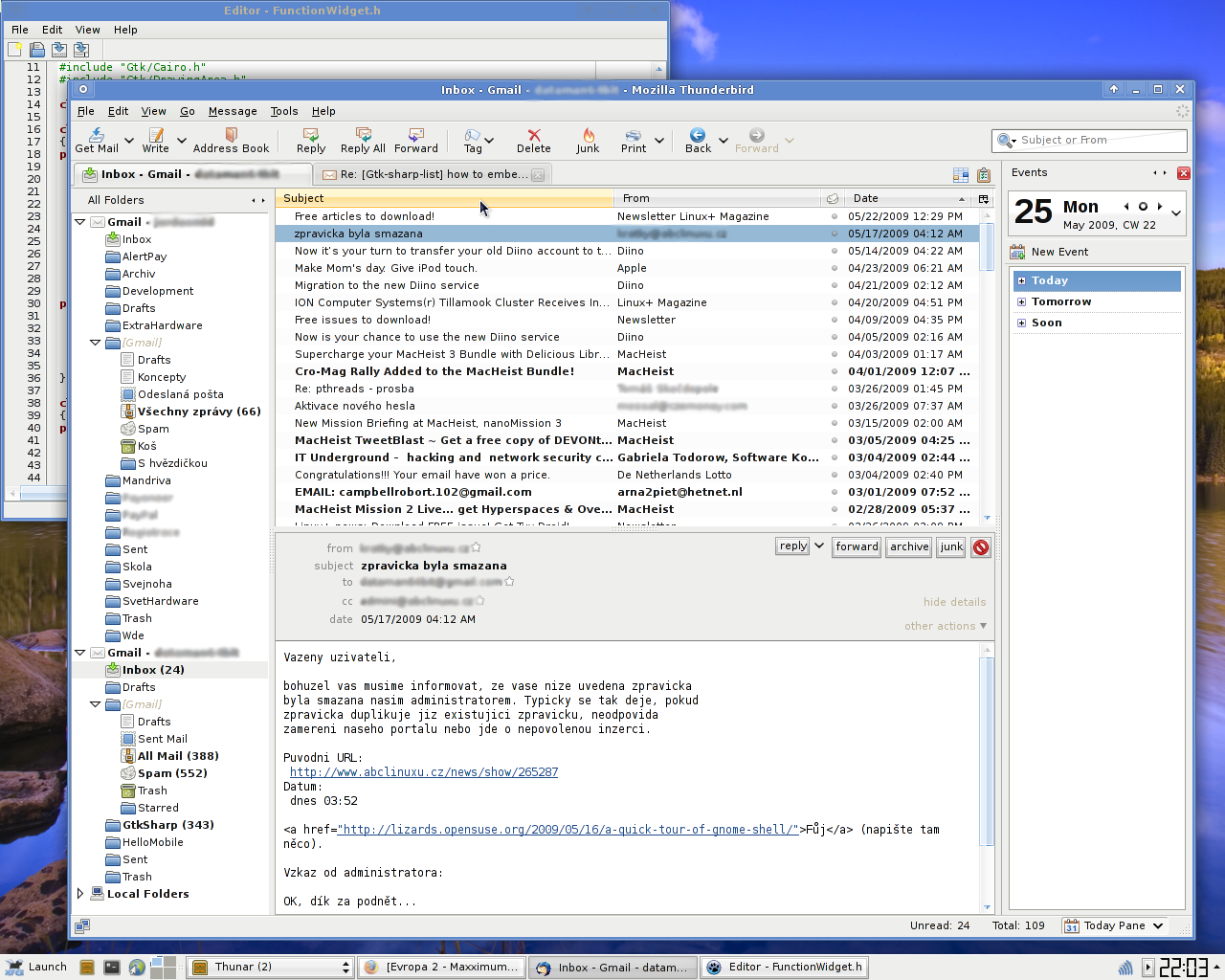Open the abclinuxu.cz news URL link
This screenshot has width=1225, height=980.
click(x=424, y=772)
